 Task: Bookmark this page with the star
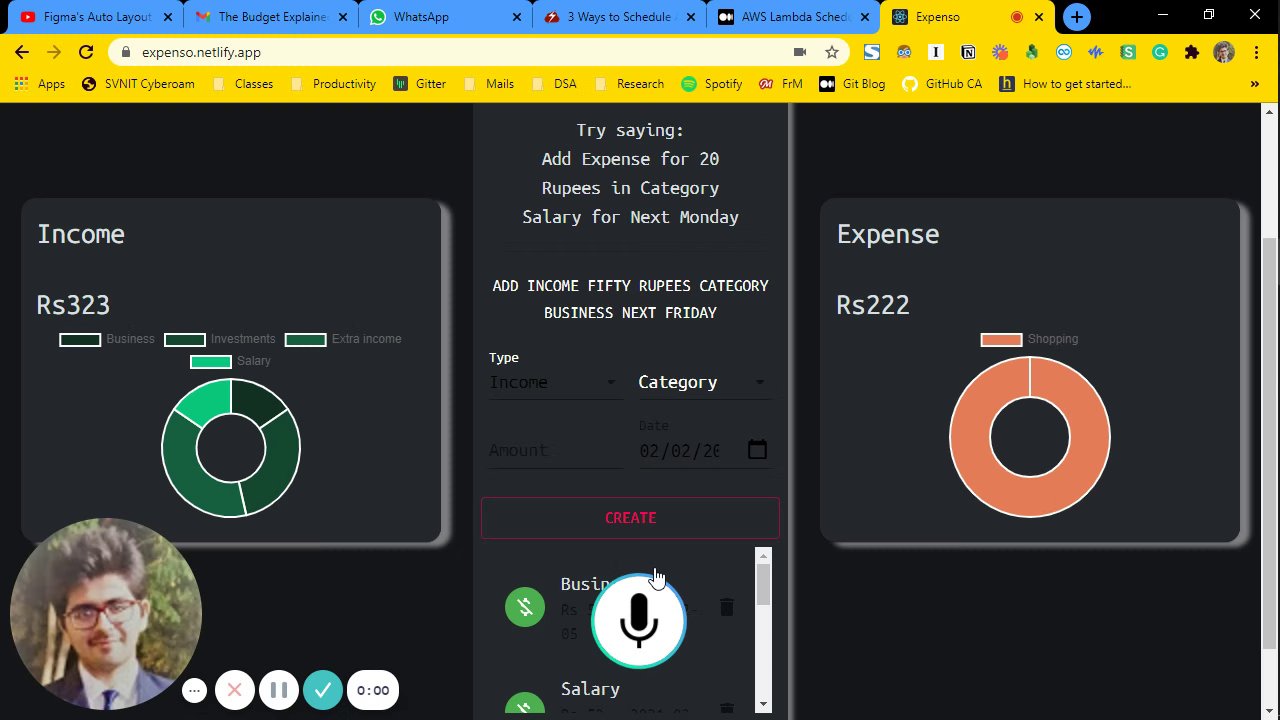(831, 52)
